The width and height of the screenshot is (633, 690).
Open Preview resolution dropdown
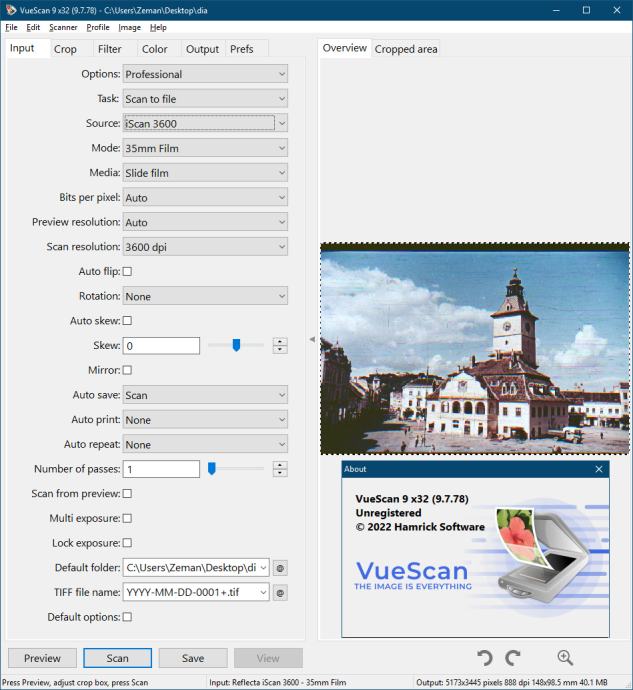205,222
